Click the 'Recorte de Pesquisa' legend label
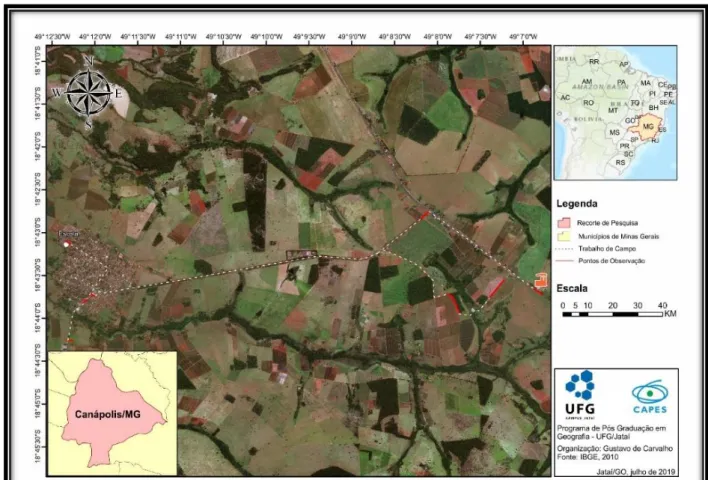The image size is (708, 480). click(607, 223)
